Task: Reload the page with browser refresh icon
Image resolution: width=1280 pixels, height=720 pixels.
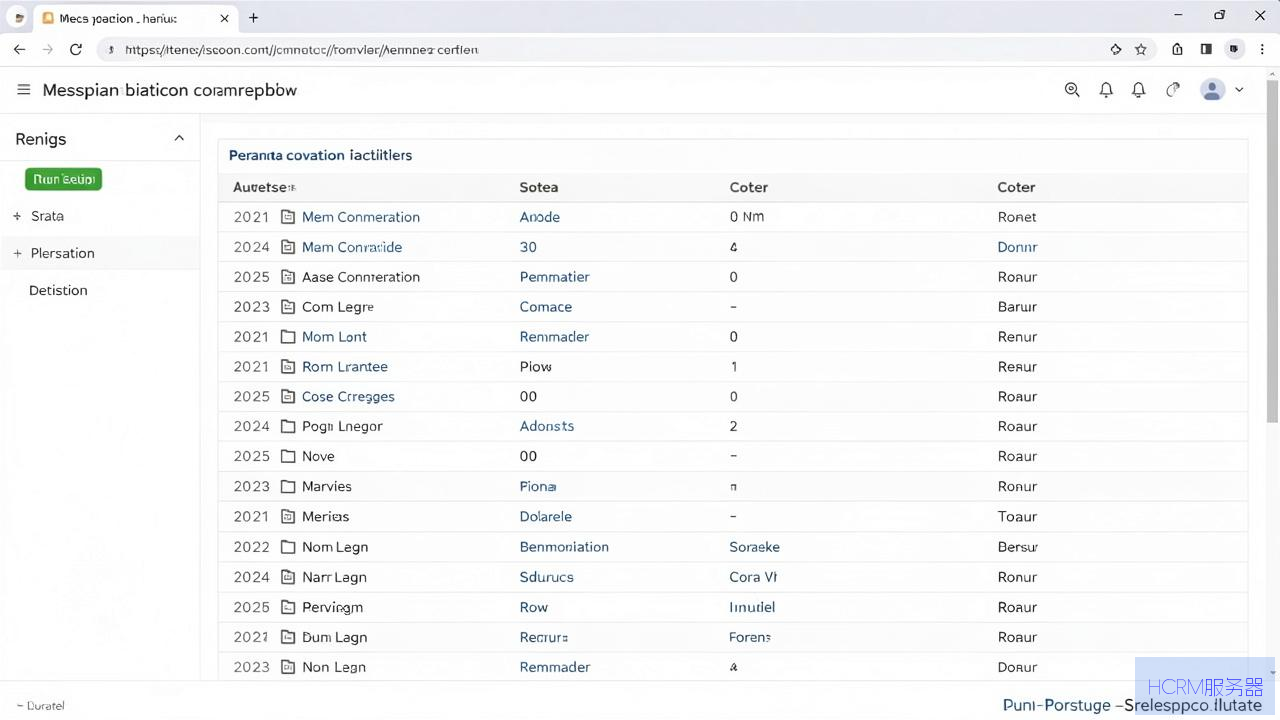Action: [x=76, y=49]
